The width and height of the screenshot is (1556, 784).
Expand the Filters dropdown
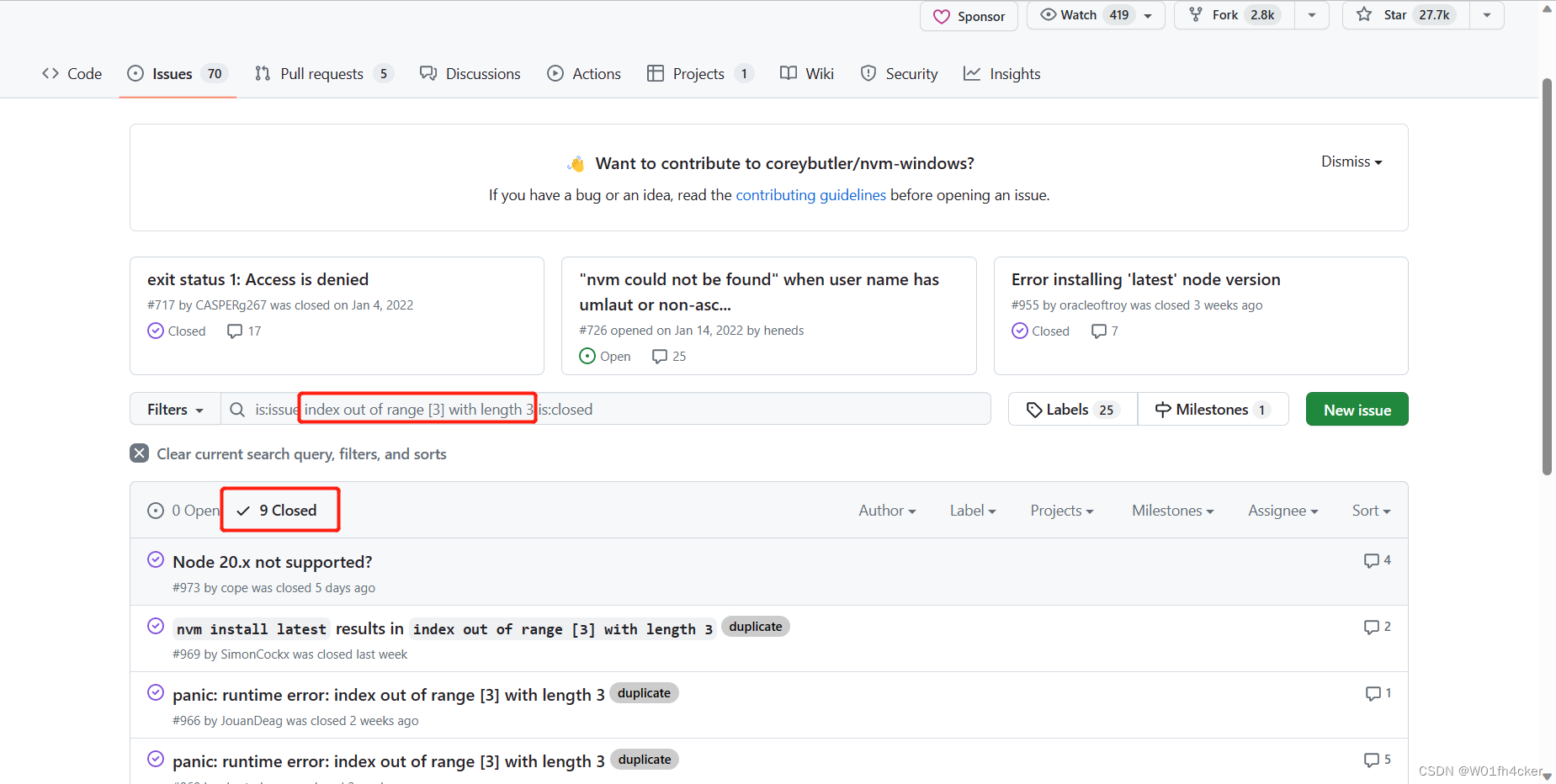point(175,410)
